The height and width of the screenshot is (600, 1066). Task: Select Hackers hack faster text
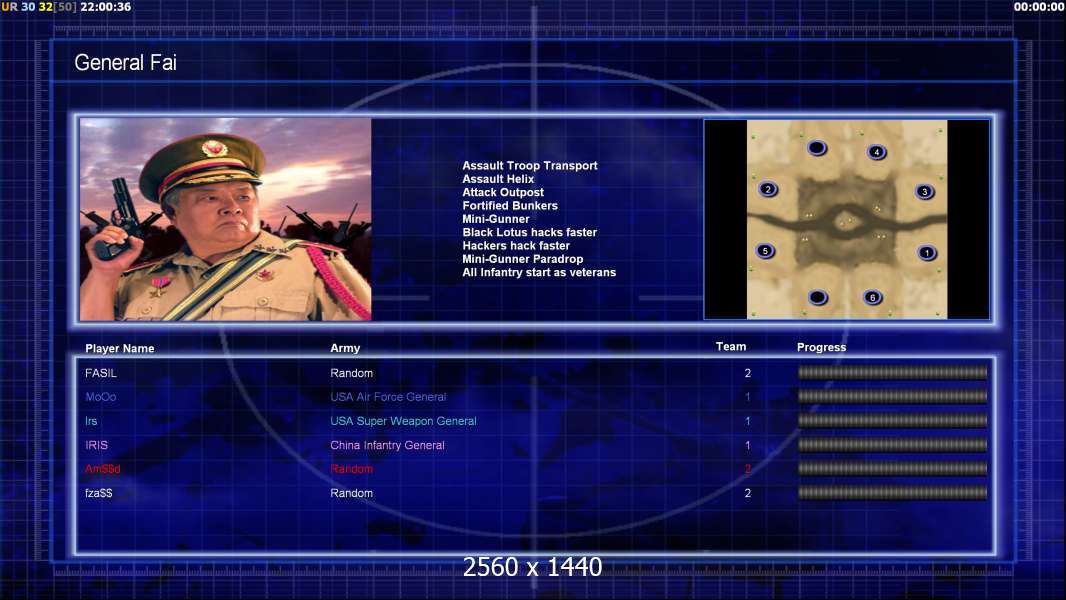pyautogui.click(x=516, y=245)
